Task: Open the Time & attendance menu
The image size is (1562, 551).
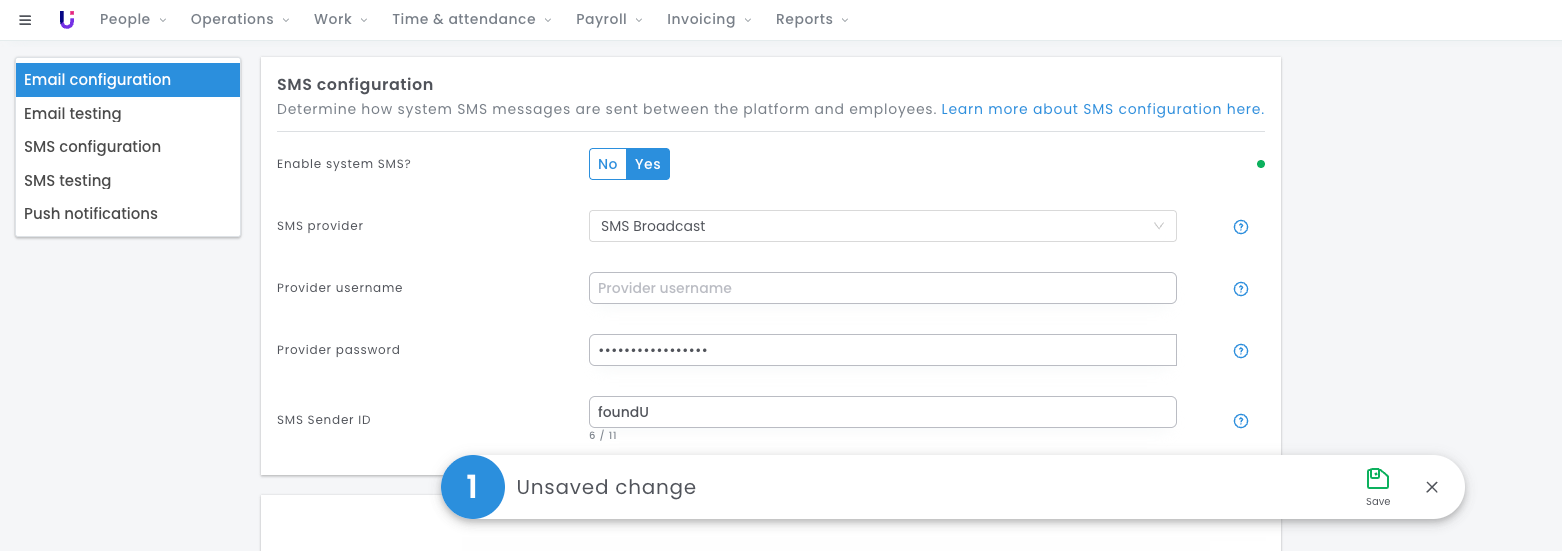Action: tap(472, 19)
